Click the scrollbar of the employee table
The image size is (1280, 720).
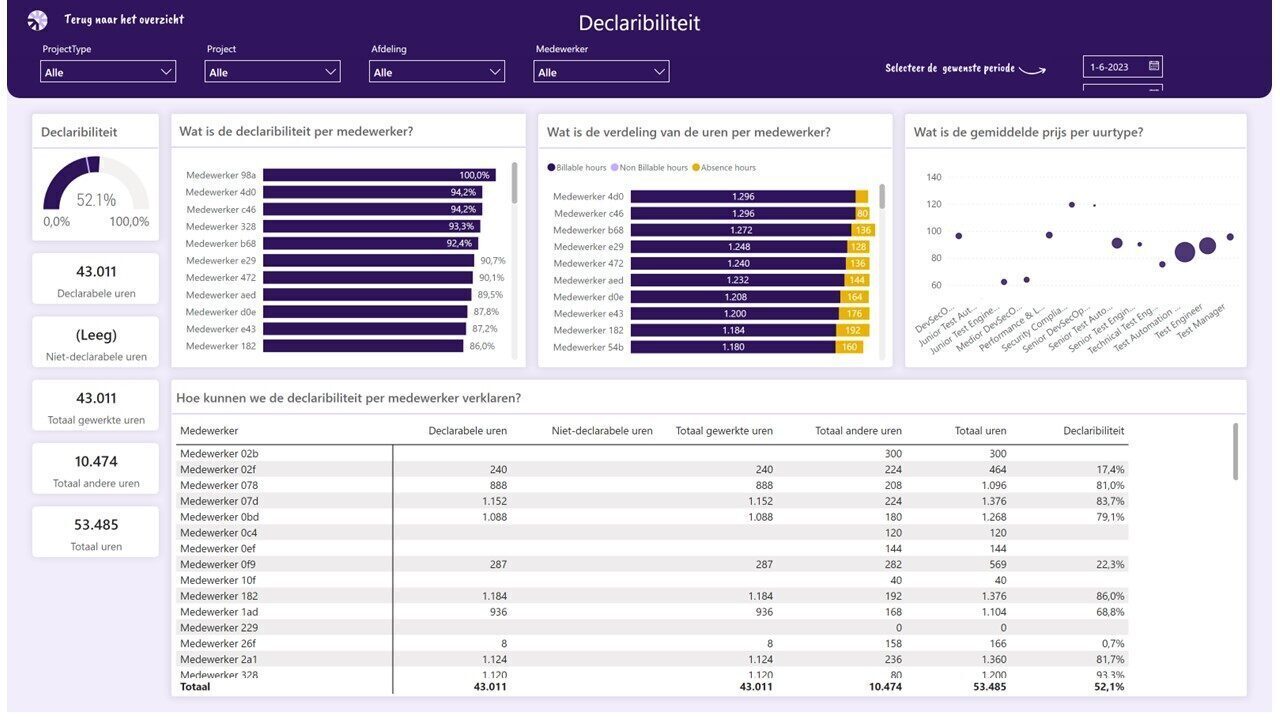(x=1235, y=452)
